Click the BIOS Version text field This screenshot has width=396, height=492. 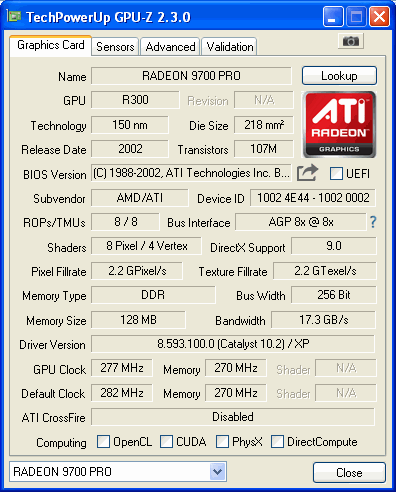[x=191, y=173]
